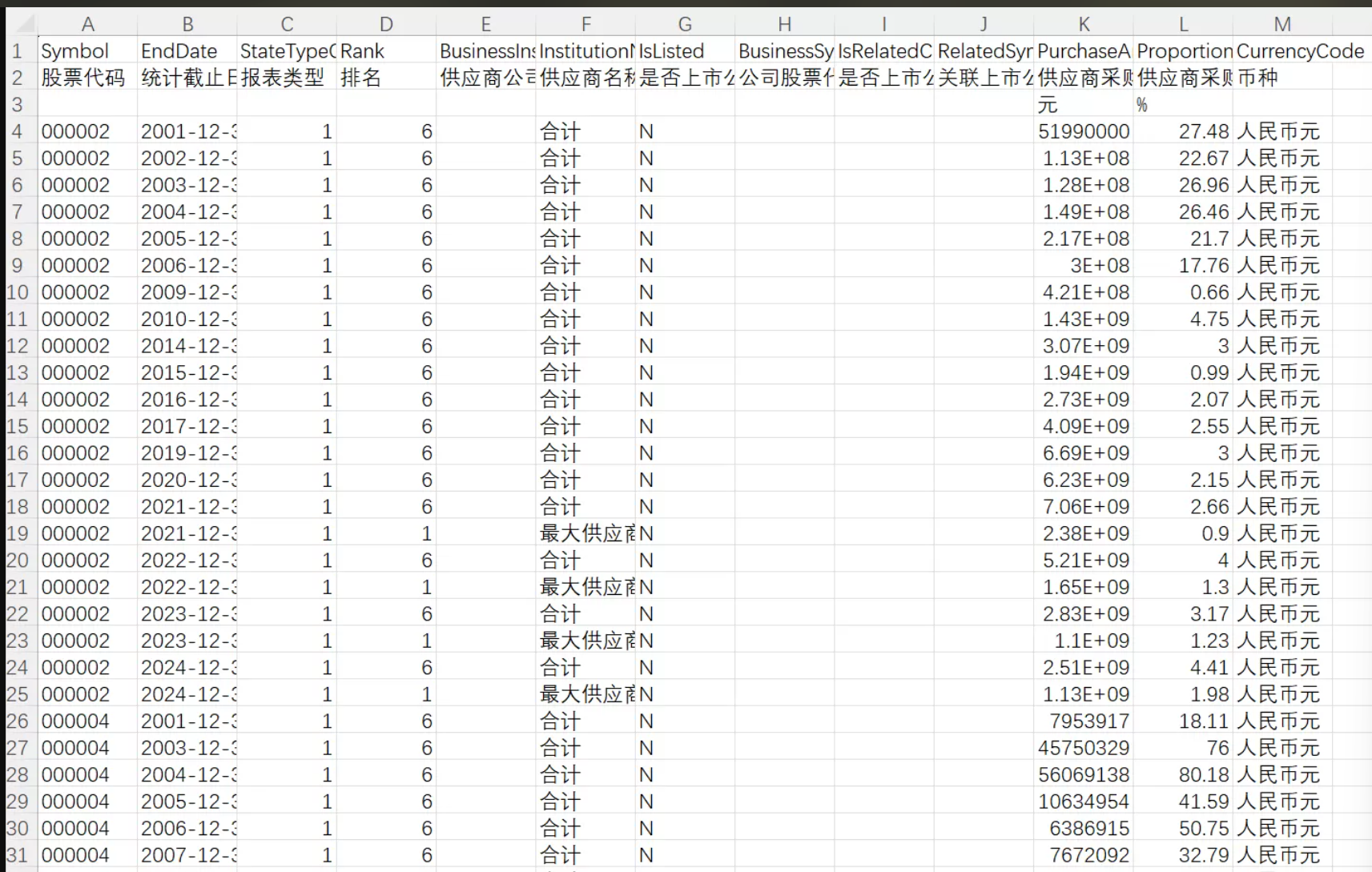This screenshot has height=872, width=1372.
Task: Select column M header
Action: (1282, 25)
